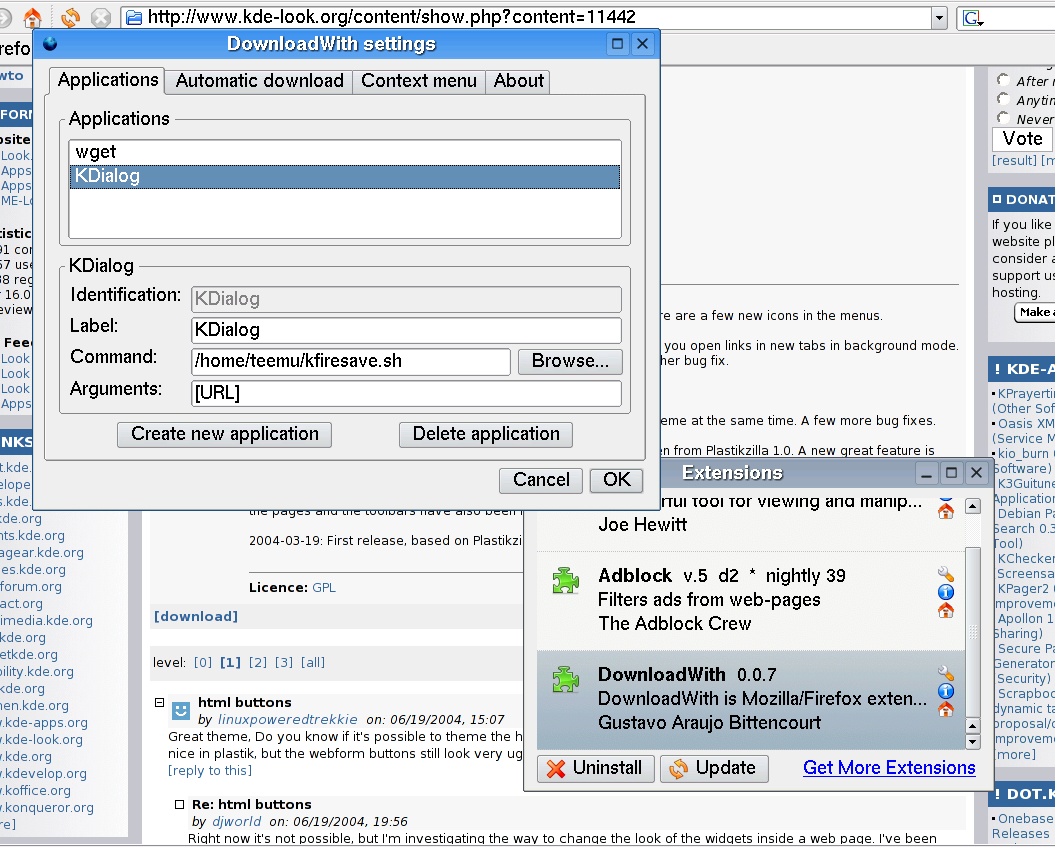This screenshot has width=1055, height=847.
Task: Close the Extensions window
Action: (976, 474)
